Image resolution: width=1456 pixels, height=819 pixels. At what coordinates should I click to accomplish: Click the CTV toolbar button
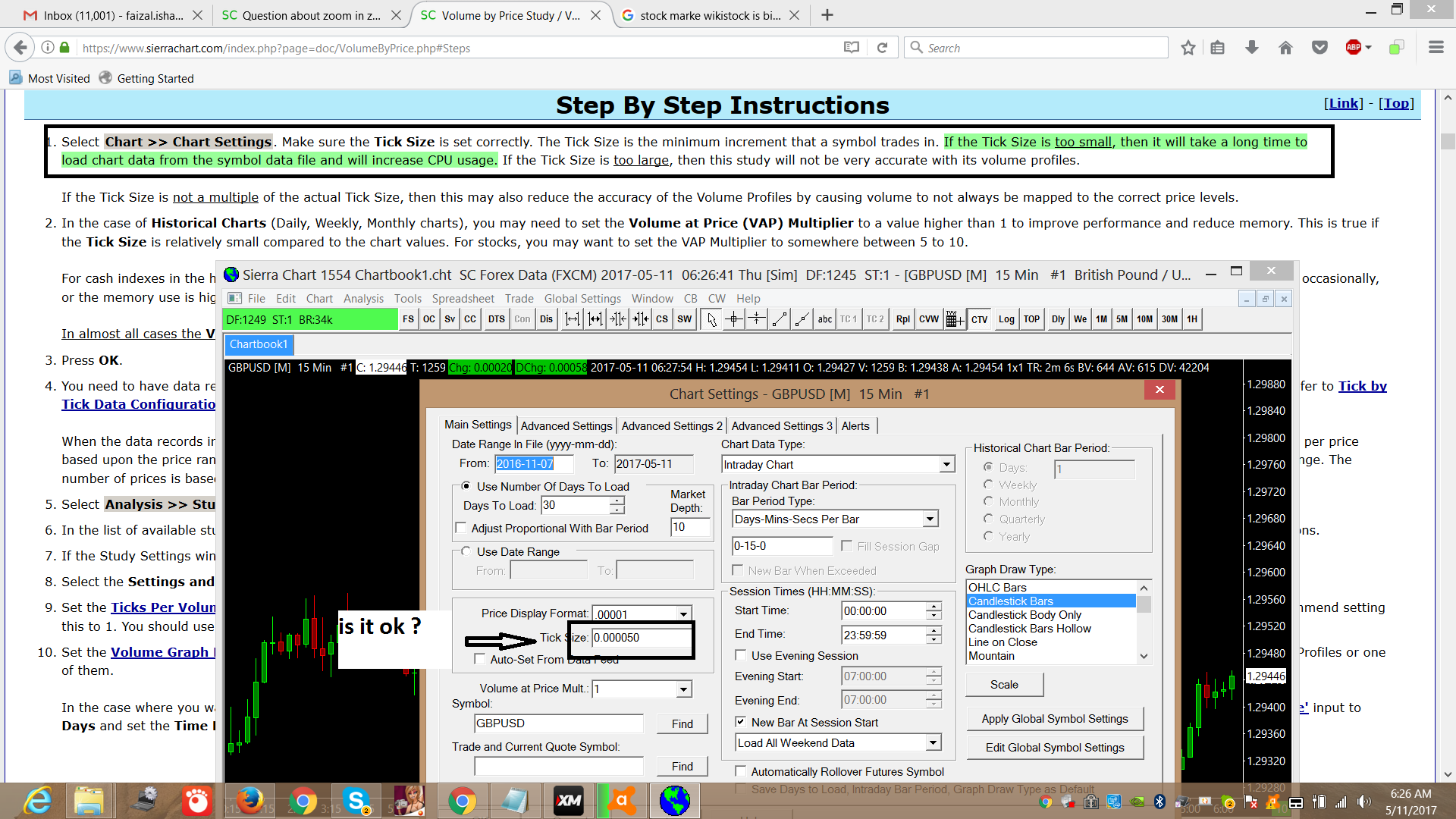pos(979,319)
